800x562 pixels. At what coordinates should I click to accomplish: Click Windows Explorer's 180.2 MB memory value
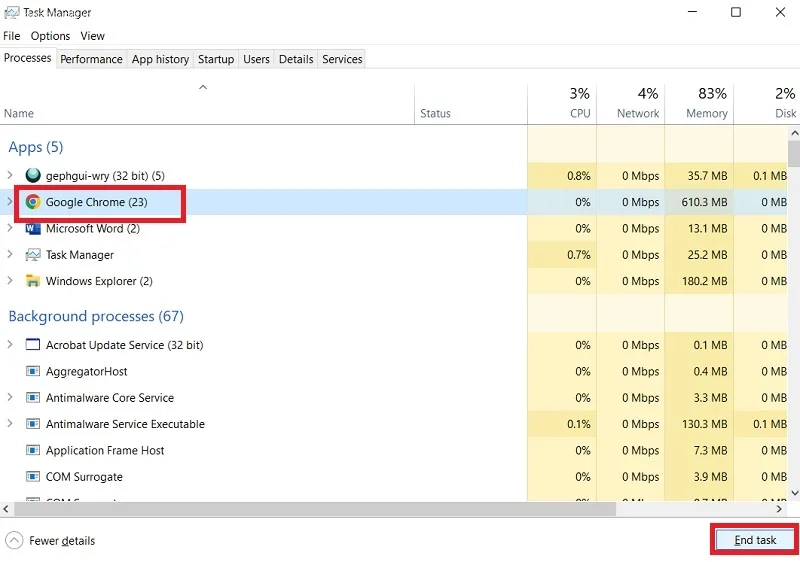pyautogui.click(x=705, y=281)
